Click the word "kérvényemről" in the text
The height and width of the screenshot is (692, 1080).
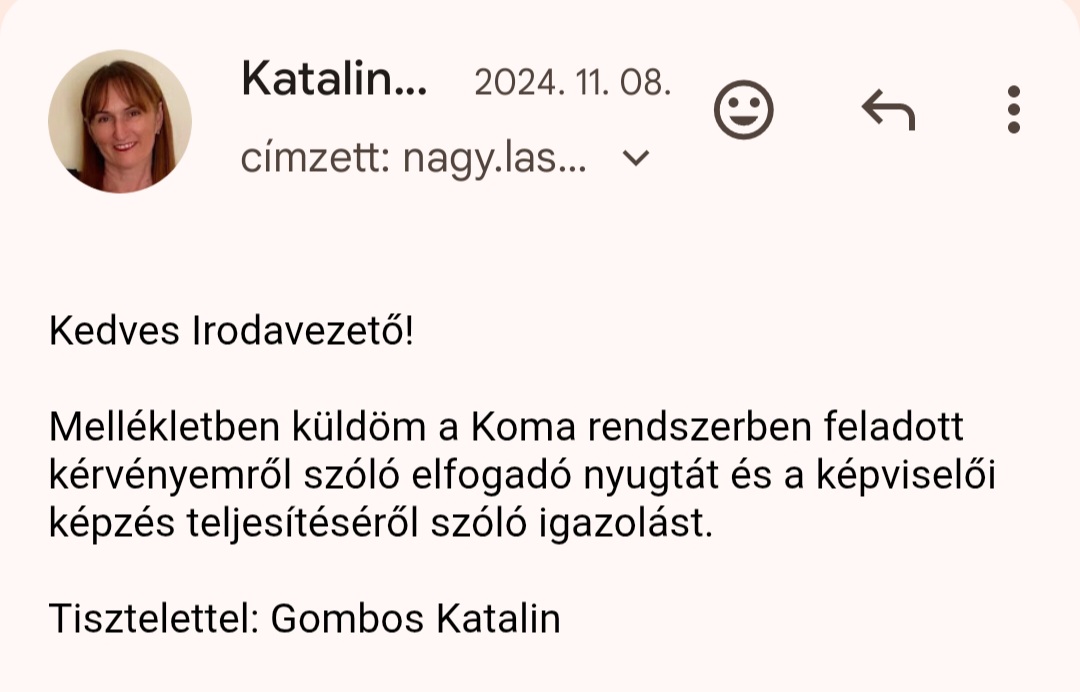(x=170, y=476)
